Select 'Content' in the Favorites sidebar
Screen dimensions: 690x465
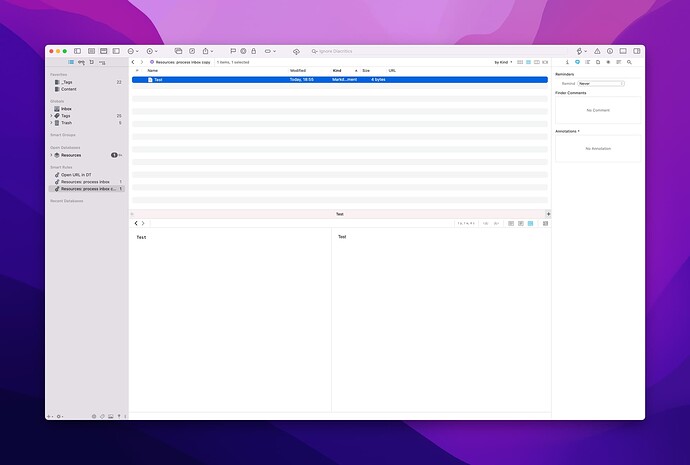[87, 89]
